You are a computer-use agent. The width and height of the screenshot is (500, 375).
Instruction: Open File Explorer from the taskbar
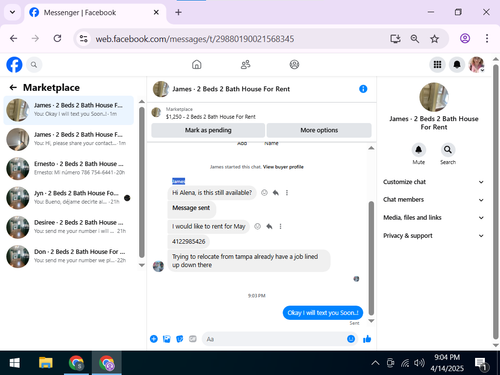click(46, 363)
